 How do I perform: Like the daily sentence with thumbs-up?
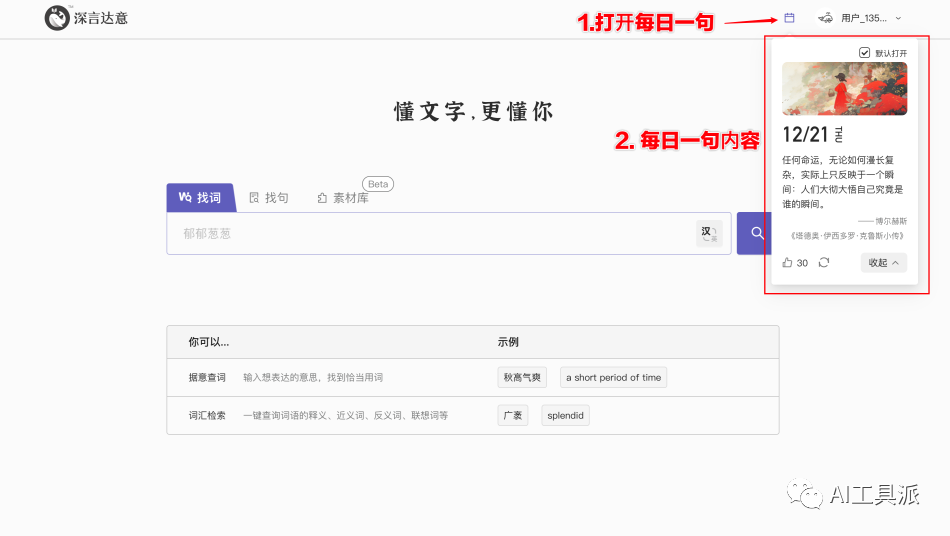787,262
